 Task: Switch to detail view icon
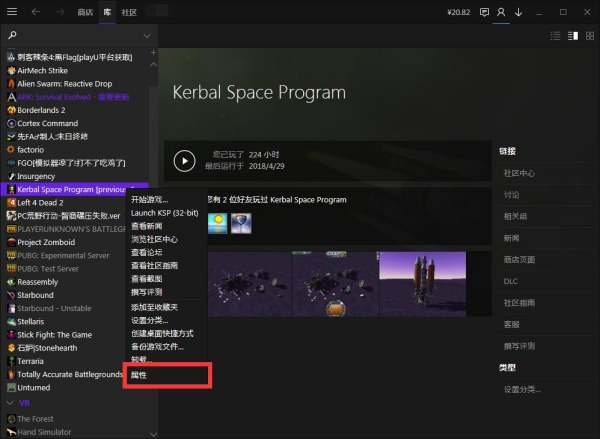point(573,36)
